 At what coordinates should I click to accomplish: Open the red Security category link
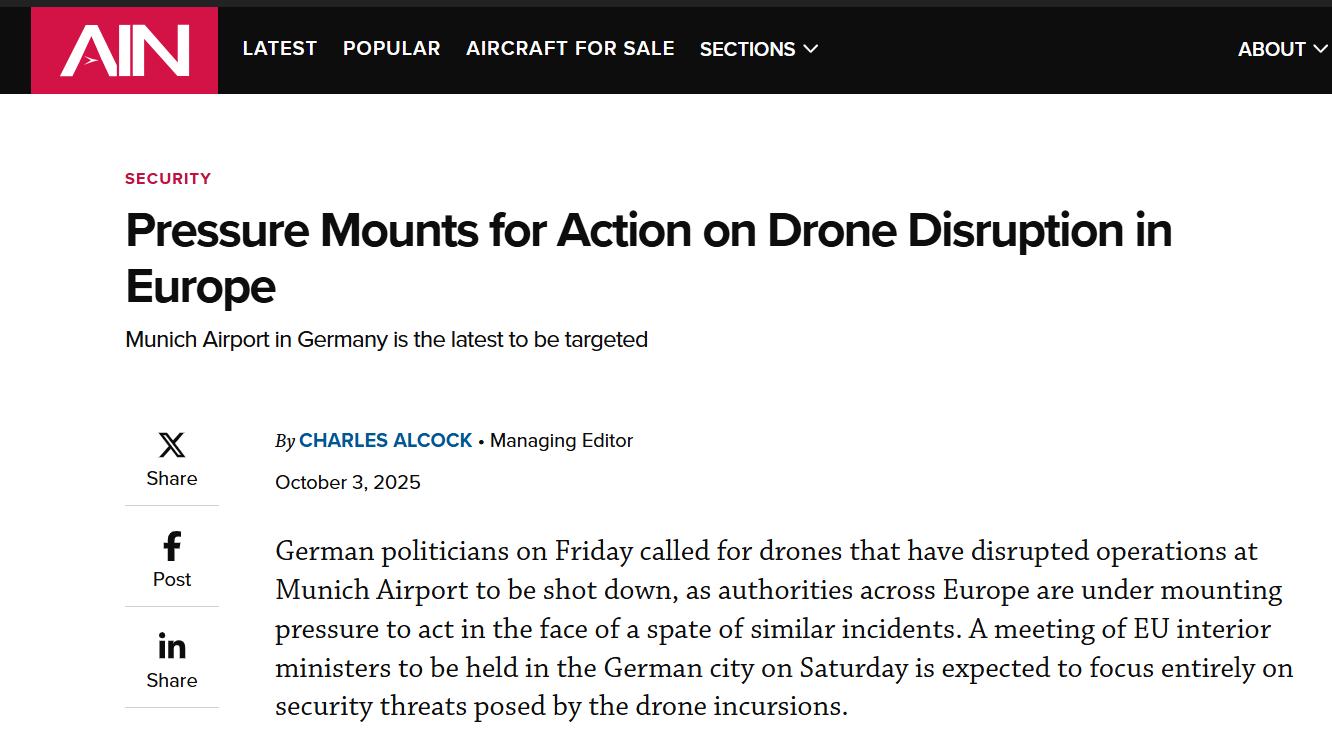click(x=168, y=179)
